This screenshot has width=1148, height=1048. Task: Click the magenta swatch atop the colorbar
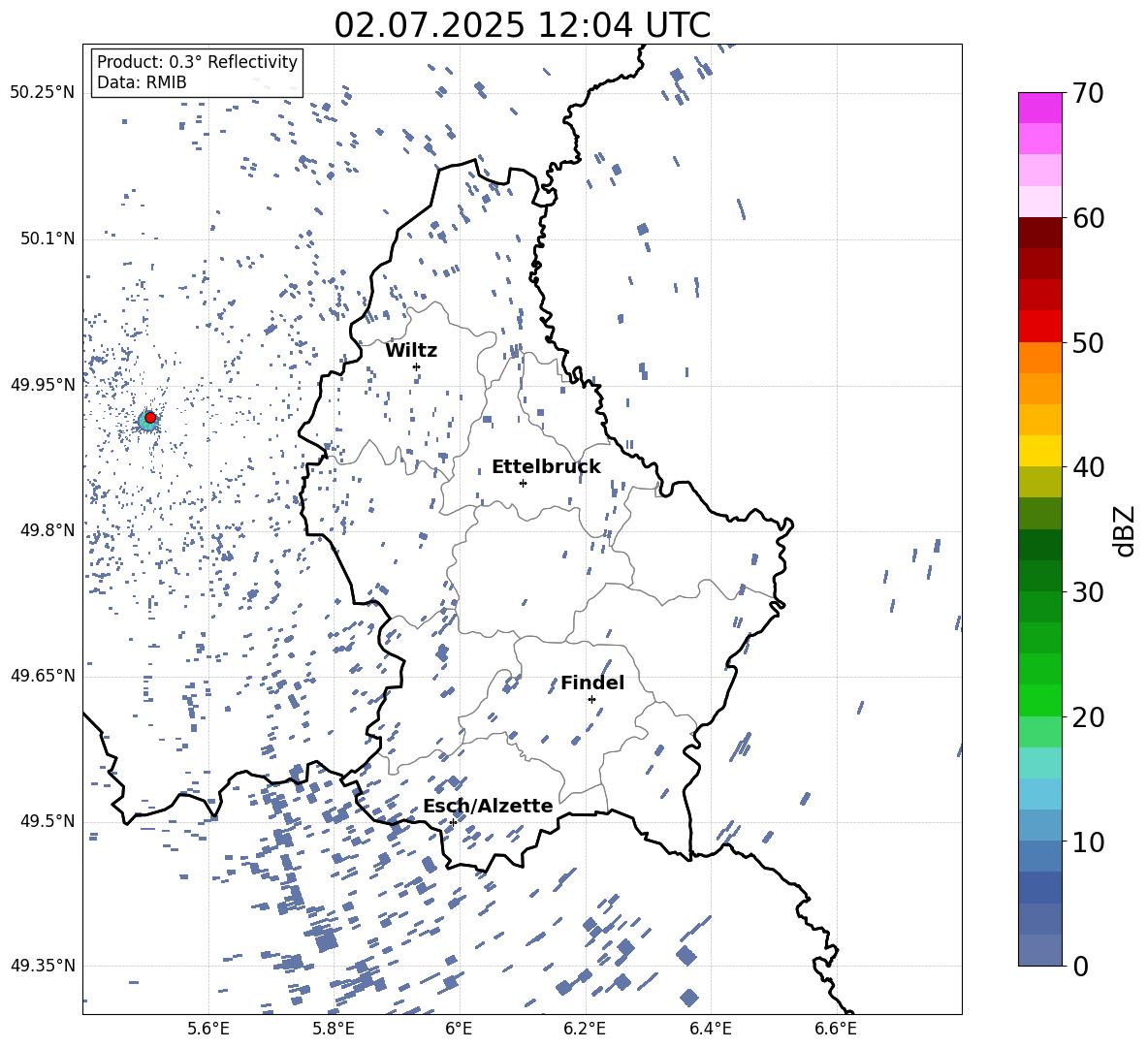coord(1040,109)
